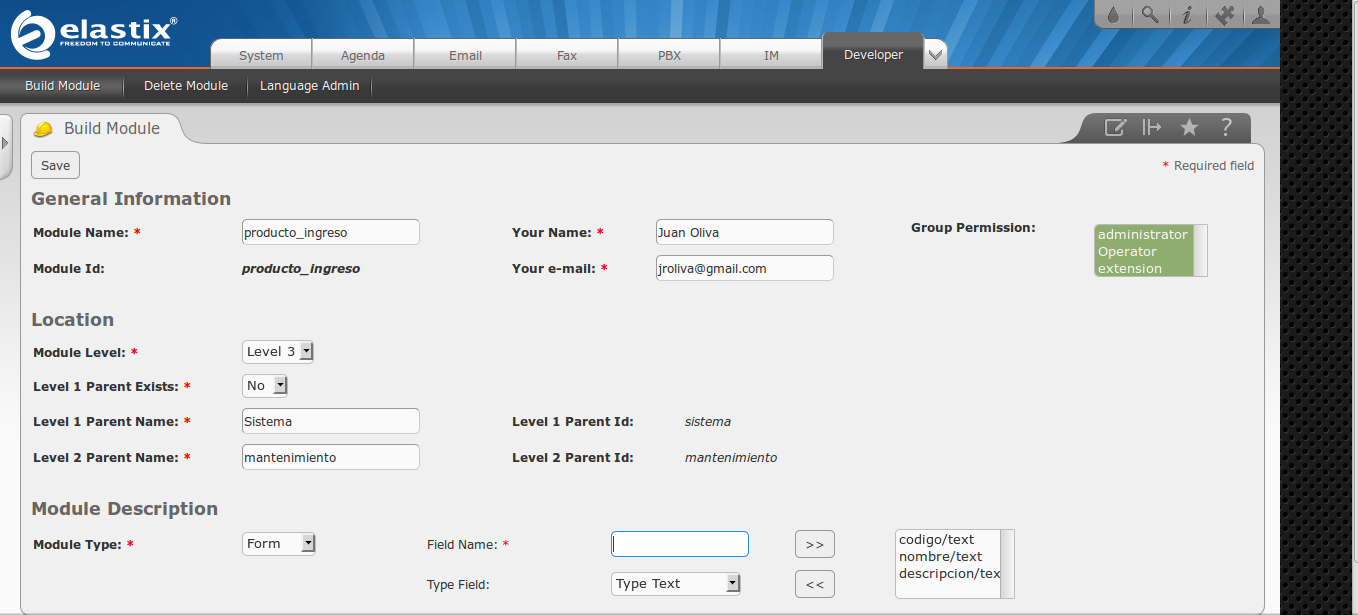Open help via the question mark icon

coord(1225,128)
